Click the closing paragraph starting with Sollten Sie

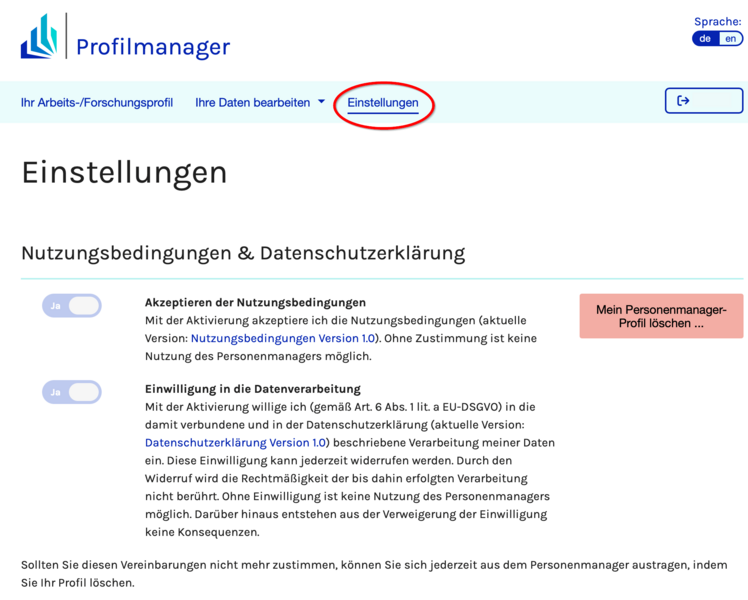pos(374,573)
